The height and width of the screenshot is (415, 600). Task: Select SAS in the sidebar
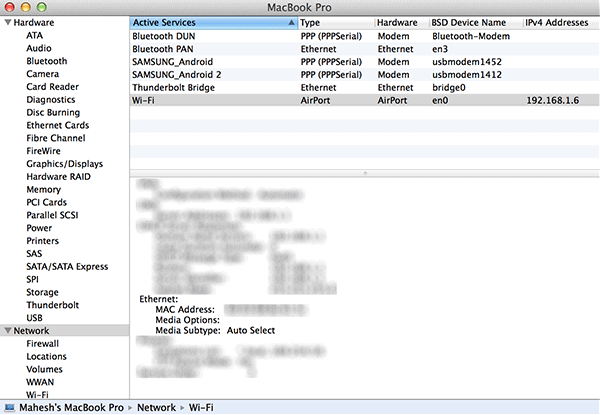[34, 254]
